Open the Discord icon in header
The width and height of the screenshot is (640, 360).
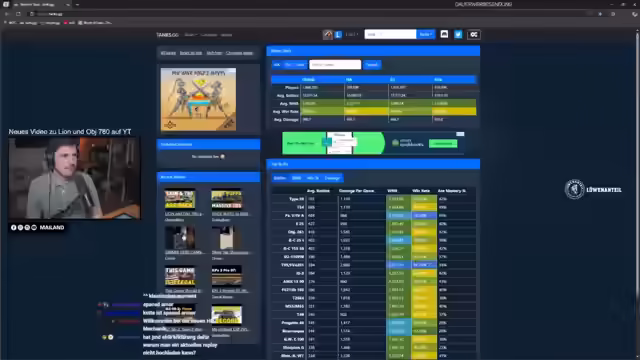tap(444, 34)
